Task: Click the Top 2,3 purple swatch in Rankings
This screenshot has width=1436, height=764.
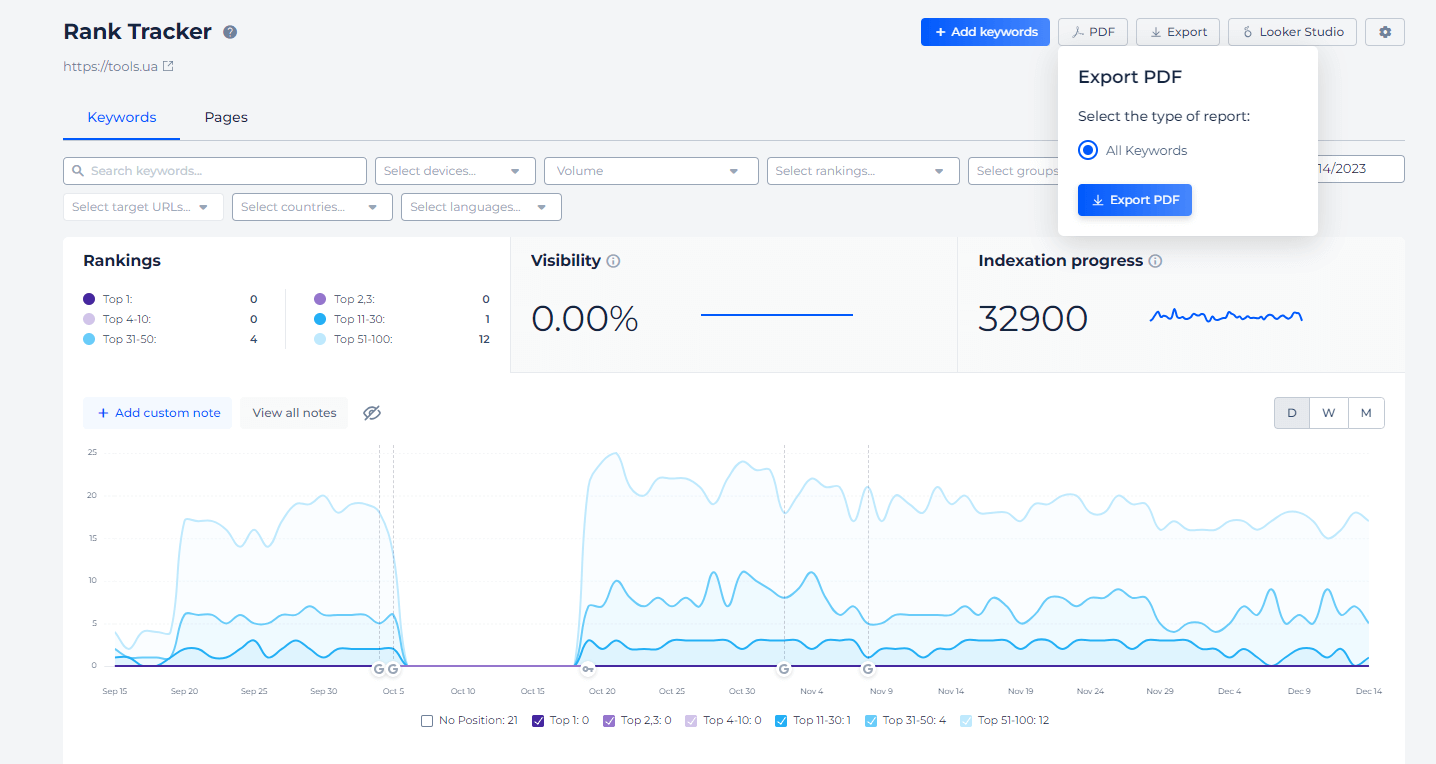Action: (320, 299)
